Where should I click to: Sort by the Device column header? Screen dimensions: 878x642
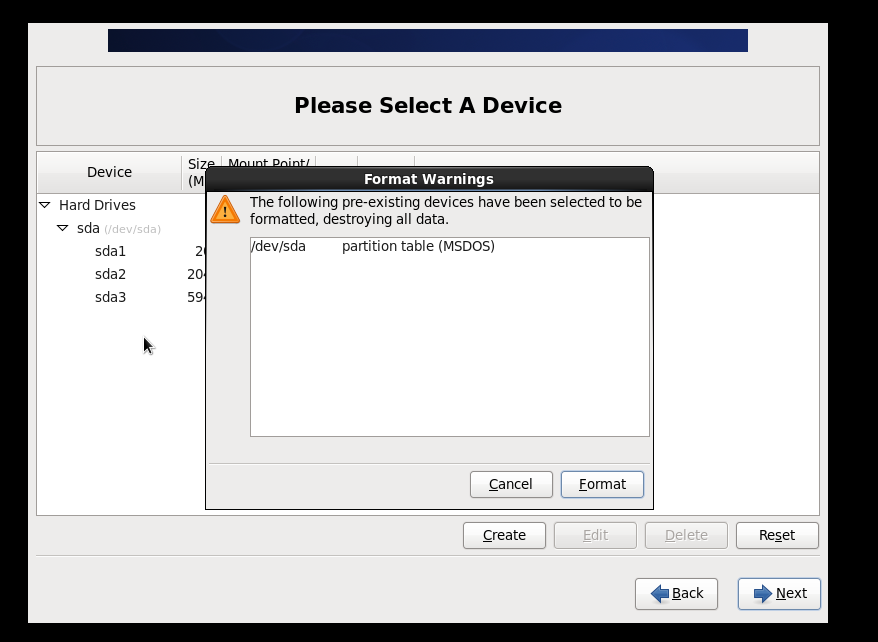[109, 172]
